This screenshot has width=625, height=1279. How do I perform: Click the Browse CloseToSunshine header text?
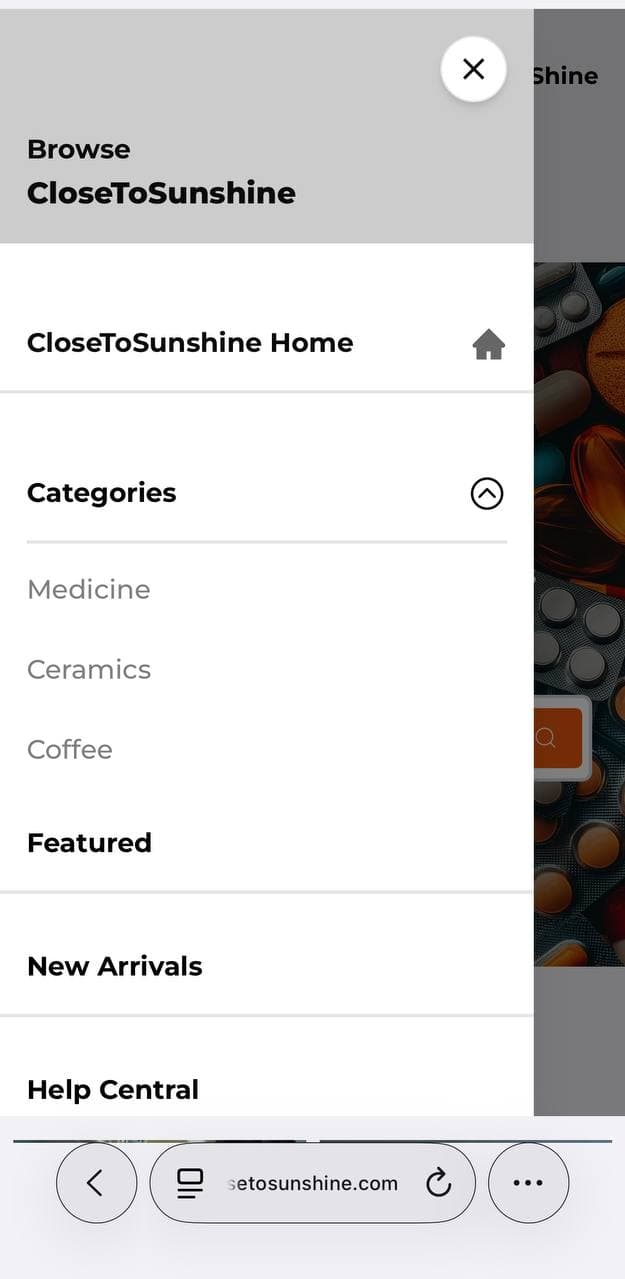(x=161, y=172)
